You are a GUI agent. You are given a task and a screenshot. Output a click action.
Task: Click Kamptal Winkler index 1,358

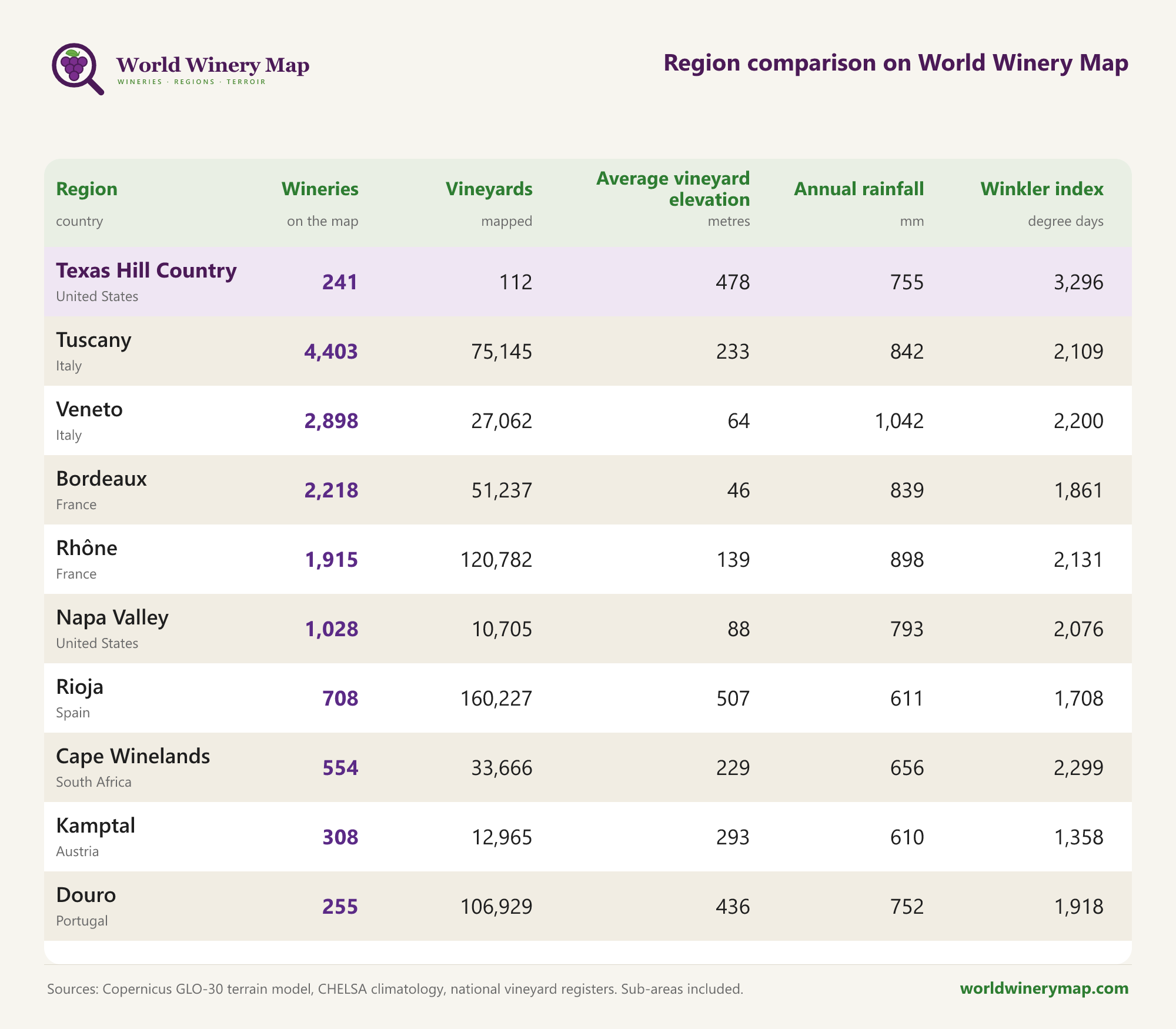pyautogui.click(x=1078, y=837)
